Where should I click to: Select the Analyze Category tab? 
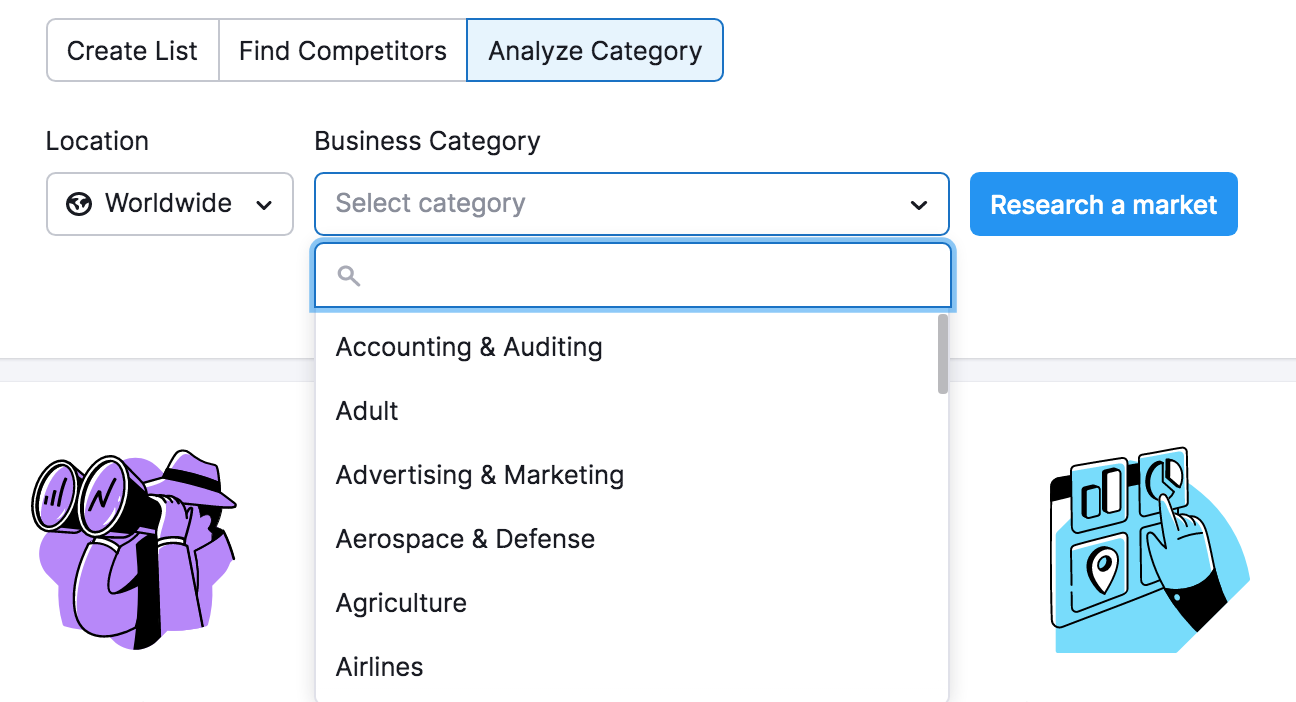pyautogui.click(x=594, y=50)
